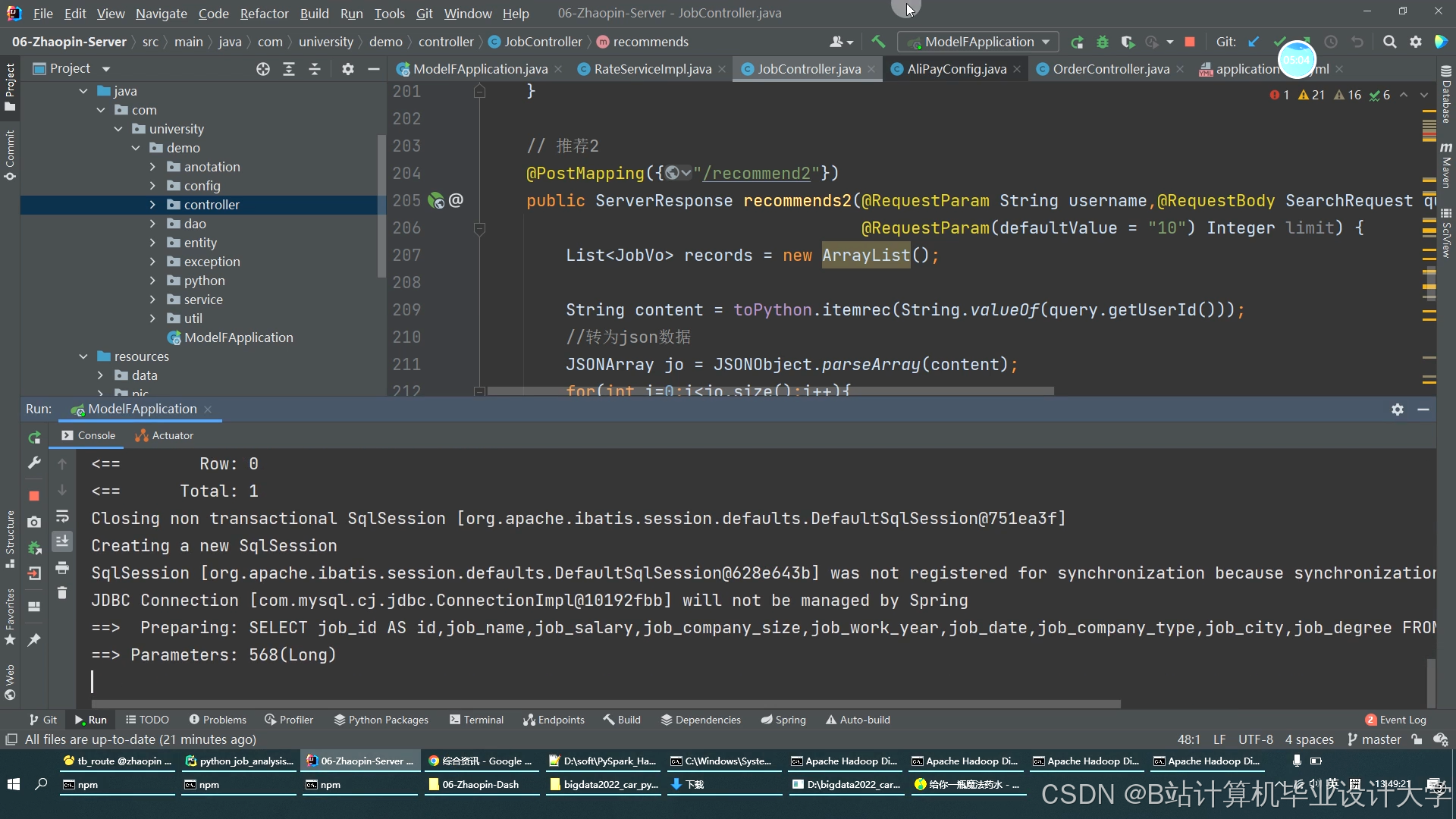Screen dimensions: 1456x819
Task: Open the ModelFApplication run configuration dropdown
Action: point(978,42)
